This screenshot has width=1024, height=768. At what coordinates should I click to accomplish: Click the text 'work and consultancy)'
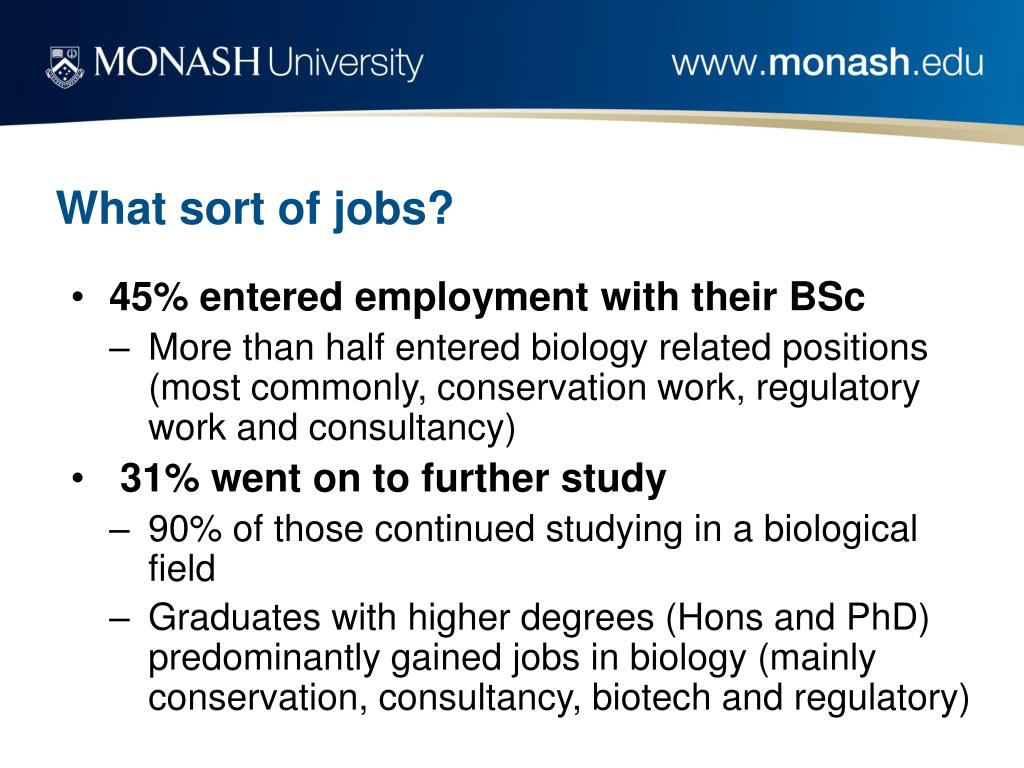pos(332,428)
